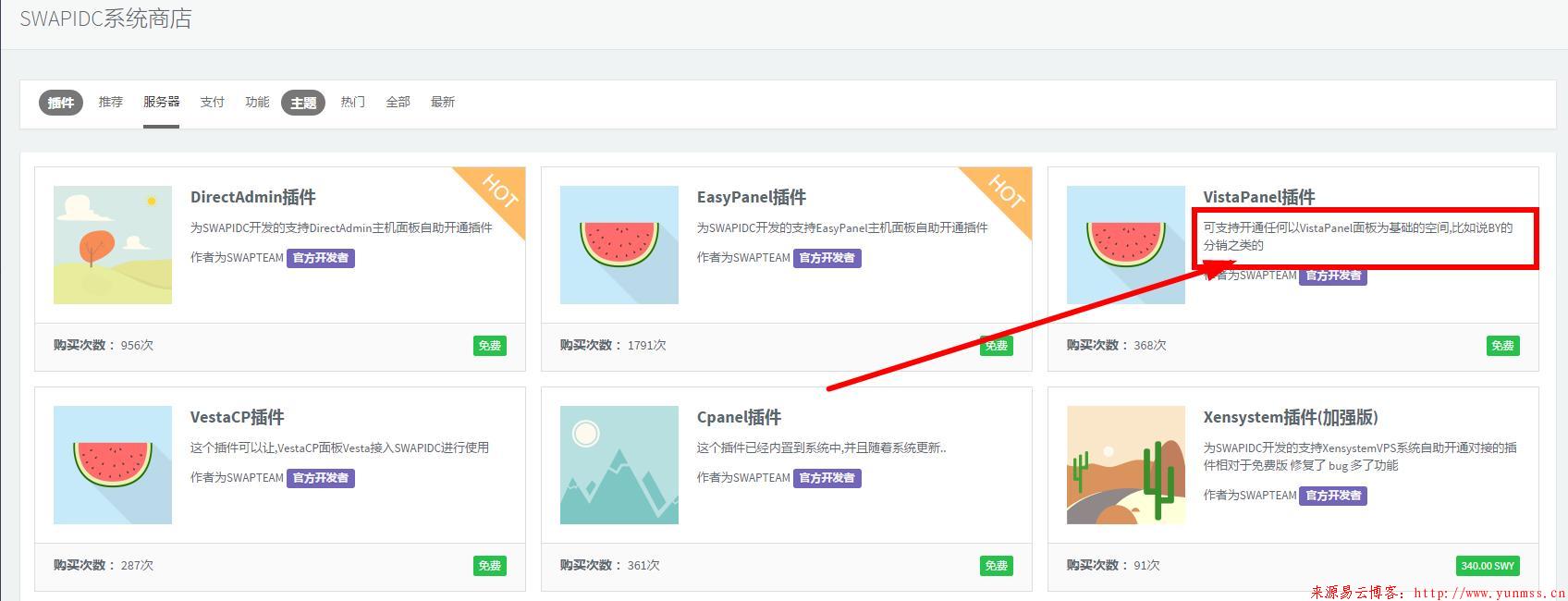Click 官方开发者 badge under Cpanel插件
Viewport: 1568px width, 601px height.
pos(827,478)
